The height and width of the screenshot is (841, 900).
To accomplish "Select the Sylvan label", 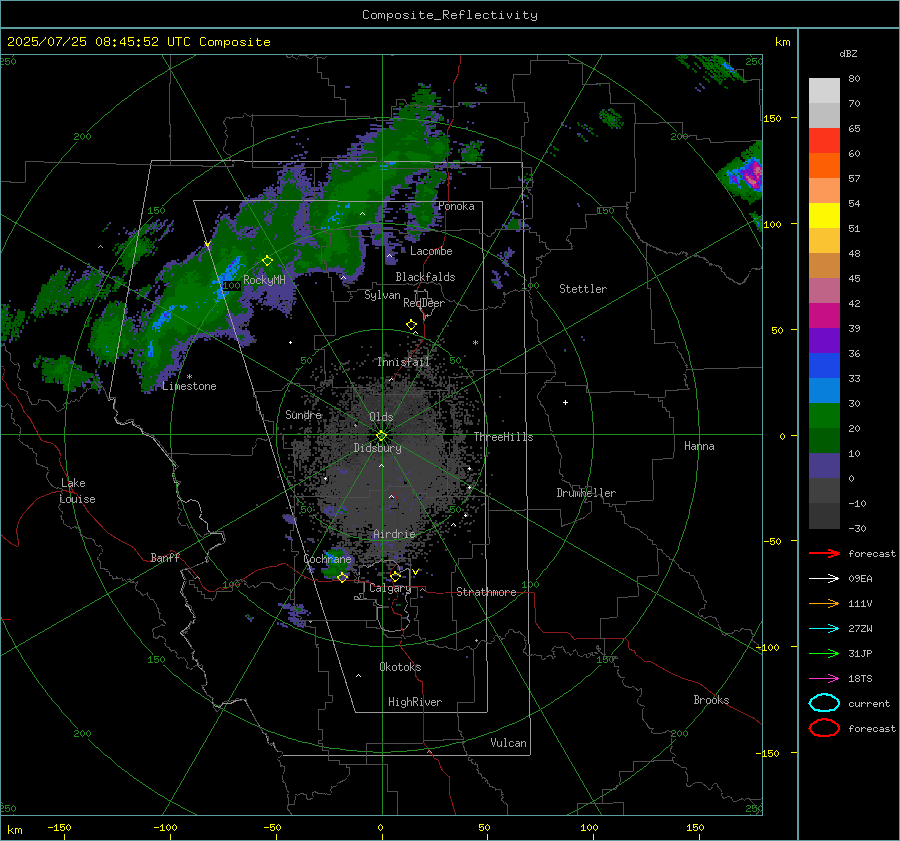I will [382, 296].
